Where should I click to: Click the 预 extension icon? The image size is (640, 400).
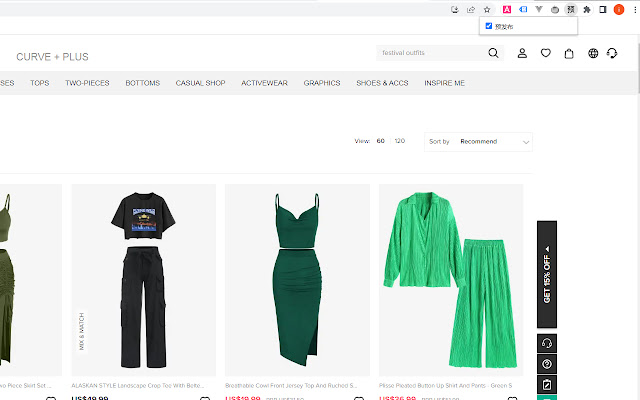[571, 9]
